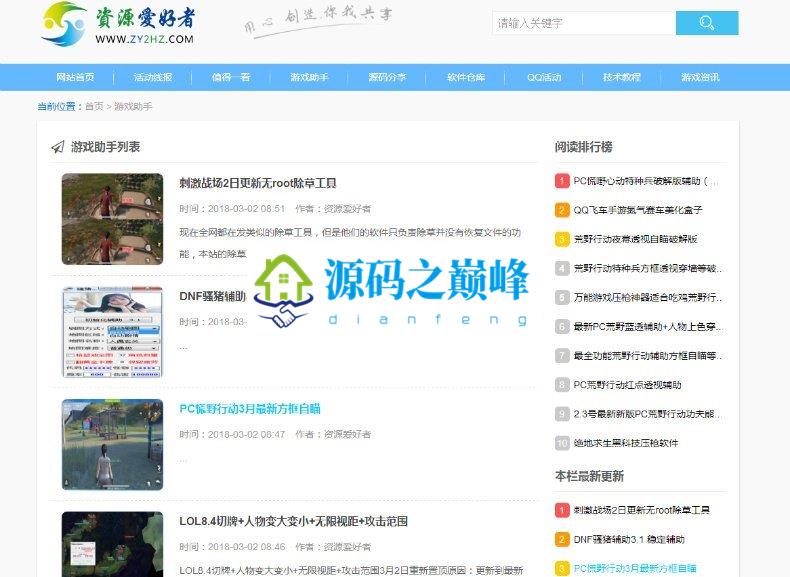This screenshot has height=577, width=790.
Task: Open latest update DNF骚猪辅助3.1 稳定辅助
Action: pyautogui.click(x=629, y=539)
